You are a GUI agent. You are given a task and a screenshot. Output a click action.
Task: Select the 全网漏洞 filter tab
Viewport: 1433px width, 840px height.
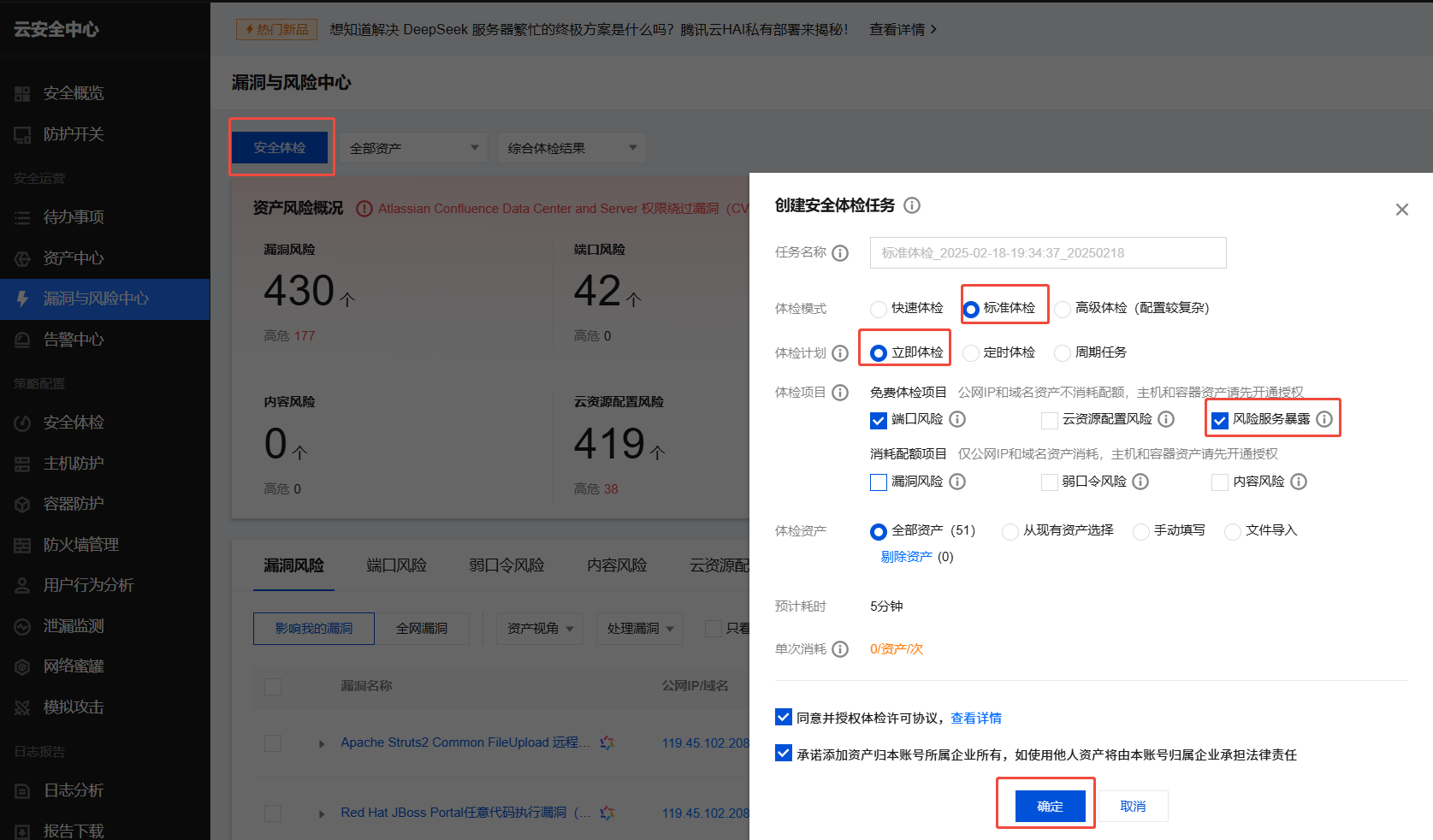(422, 629)
